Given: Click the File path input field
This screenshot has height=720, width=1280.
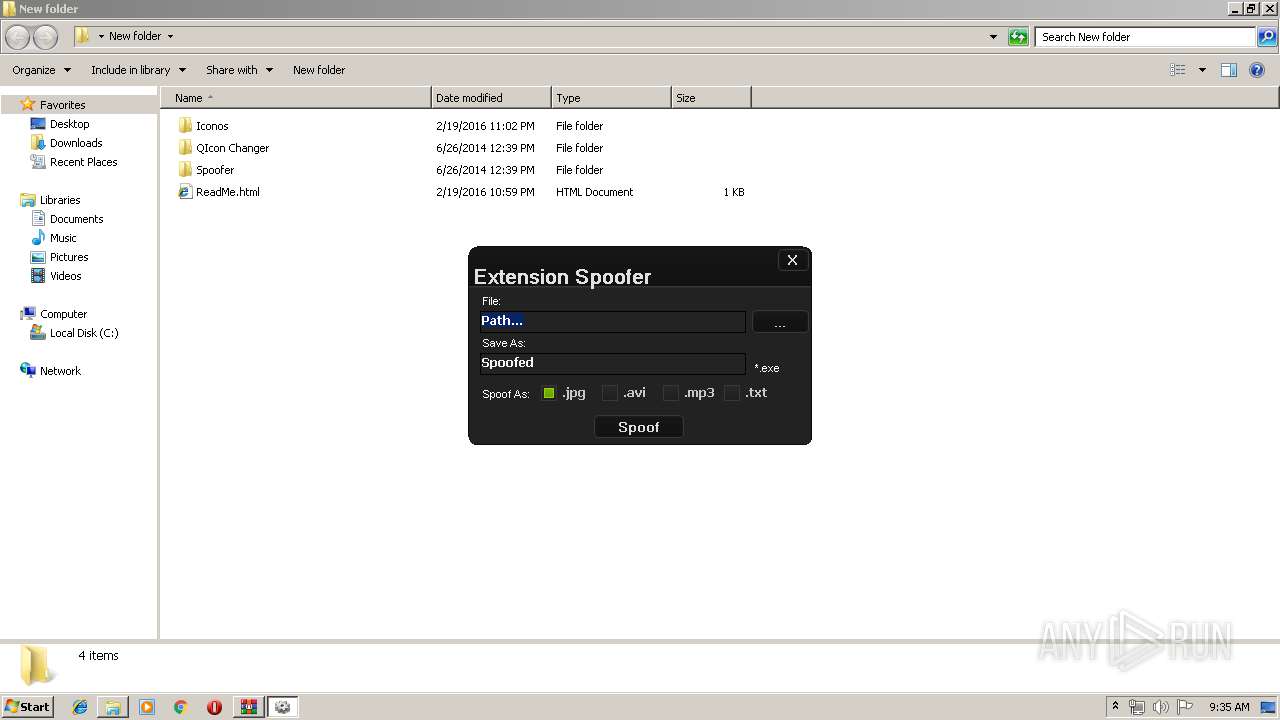Looking at the screenshot, I should pos(613,321).
